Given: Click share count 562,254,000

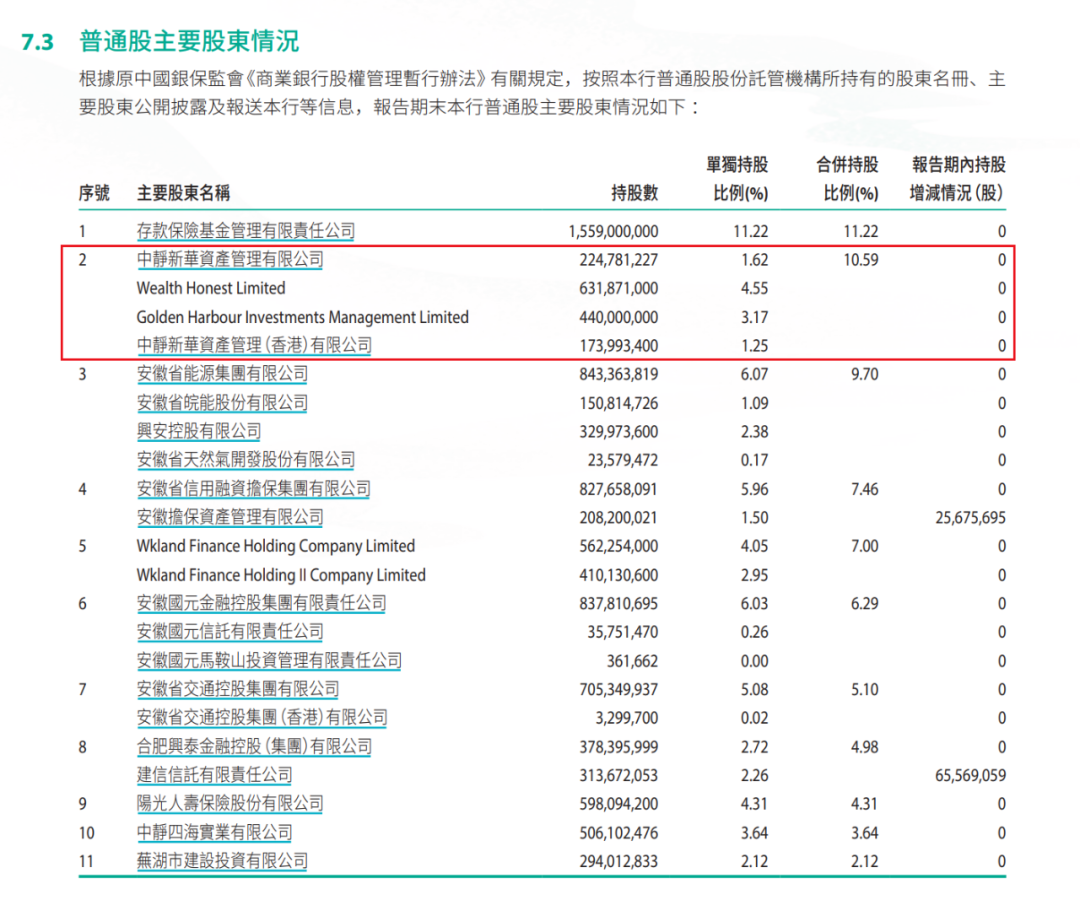Looking at the screenshot, I should [x=619, y=546].
